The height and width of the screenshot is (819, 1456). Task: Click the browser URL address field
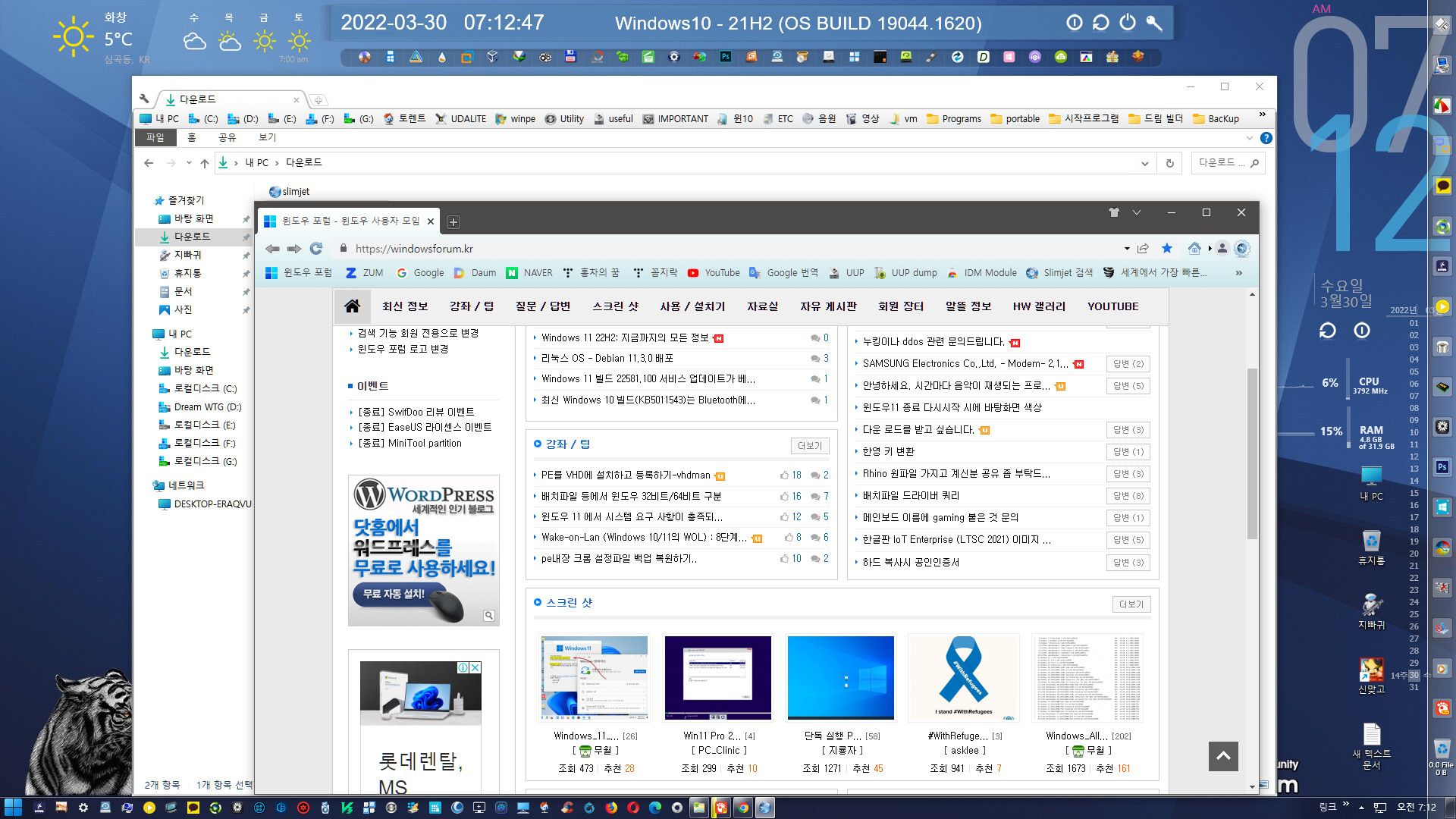pyautogui.click(x=728, y=249)
